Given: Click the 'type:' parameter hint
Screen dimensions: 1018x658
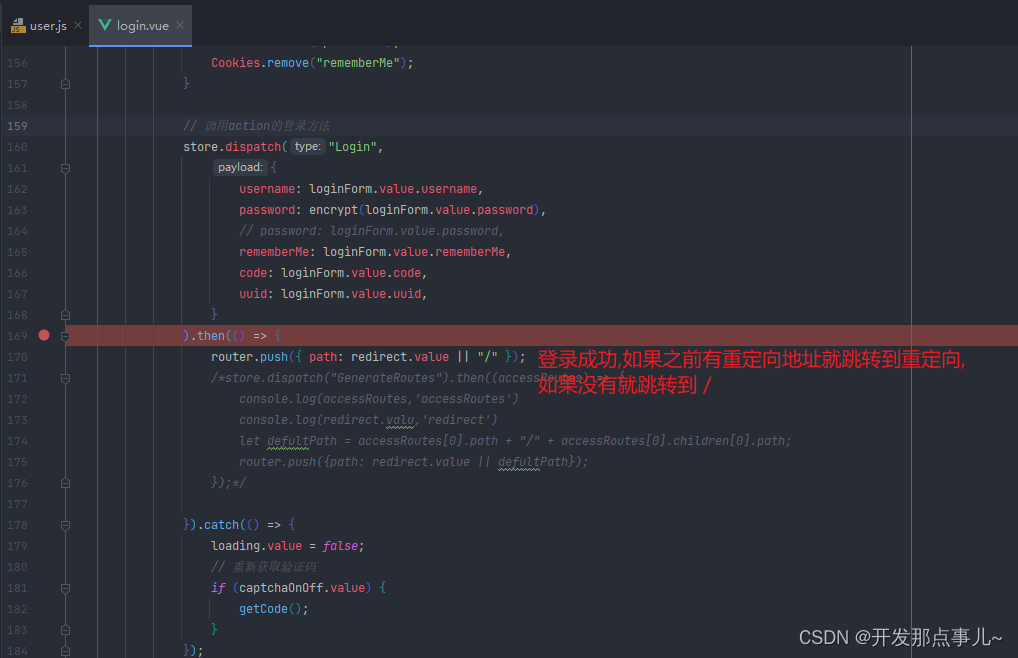Looking at the screenshot, I should (x=307, y=147).
